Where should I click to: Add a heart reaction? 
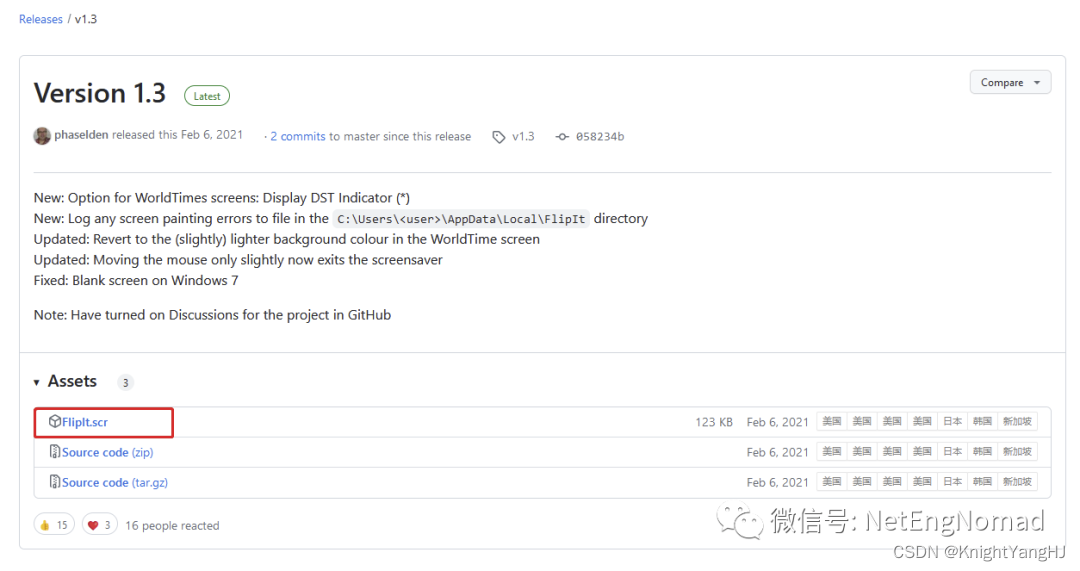(x=99, y=526)
